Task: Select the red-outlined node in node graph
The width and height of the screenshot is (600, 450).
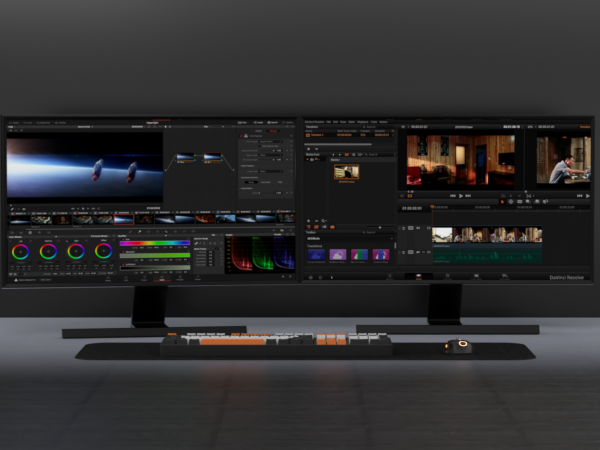Action: point(212,157)
